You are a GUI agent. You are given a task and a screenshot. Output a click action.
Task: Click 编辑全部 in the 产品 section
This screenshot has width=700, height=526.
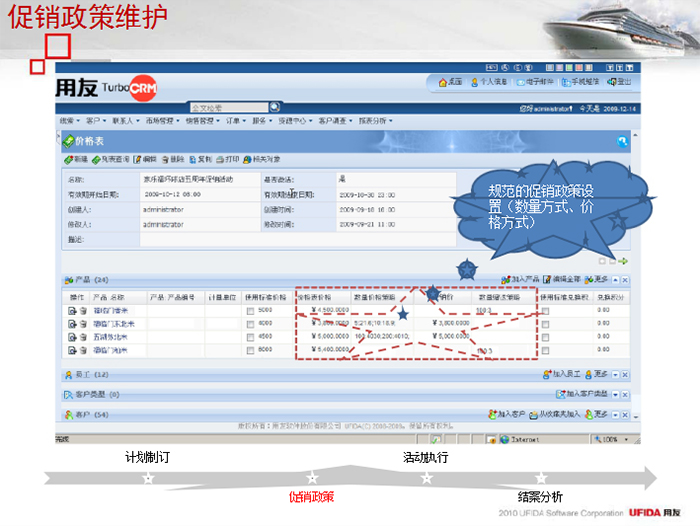coord(562,280)
